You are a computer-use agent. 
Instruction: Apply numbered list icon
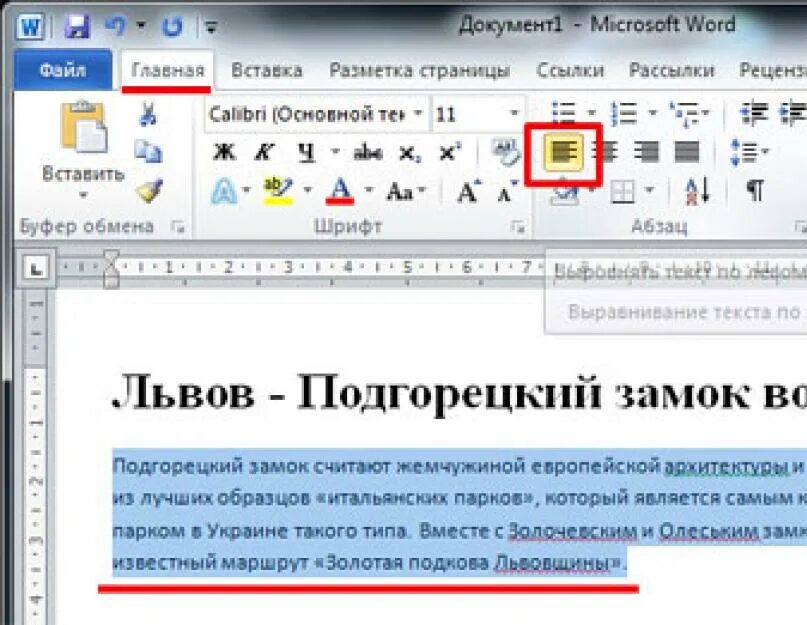(624, 113)
